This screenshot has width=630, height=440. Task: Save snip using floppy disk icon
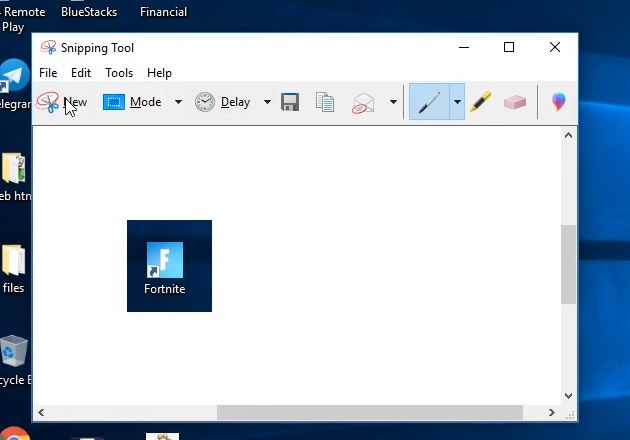[x=290, y=102]
